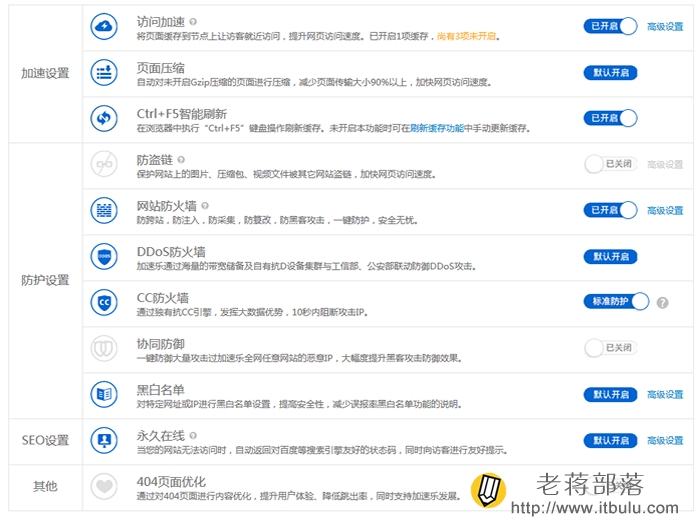This screenshot has height=518, width=700.
Task: Click question mark beside CC防火墙 toggle
Action: pyautogui.click(x=662, y=303)
